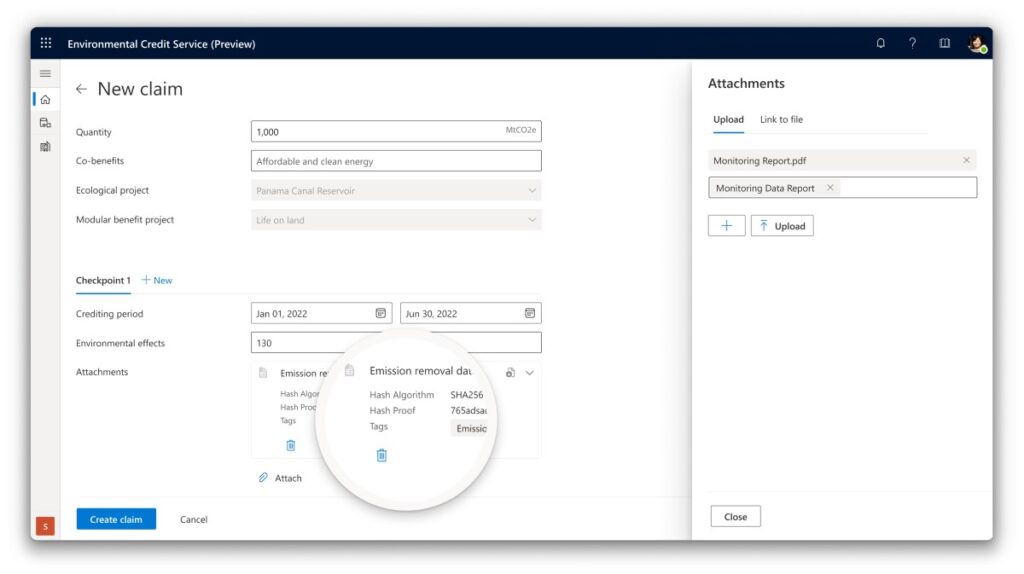Remove Monitoring Report.pdf from the attachments list
Image resolution: width=1024 pixels, height=574 pixels.
point(966,160)
